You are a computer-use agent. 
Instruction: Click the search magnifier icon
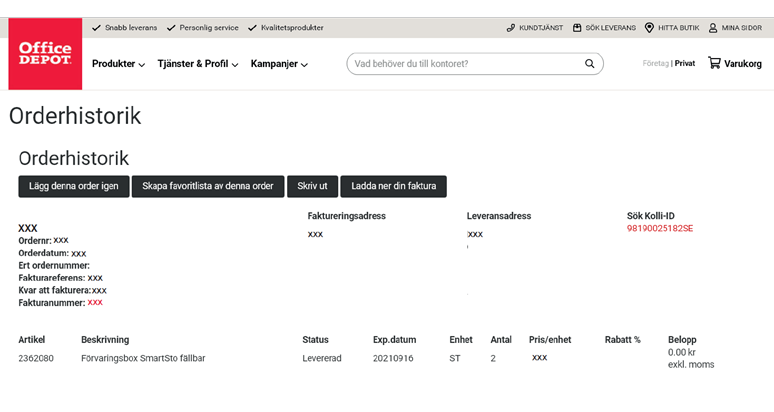pyautogui.click(x=590, y=64)
